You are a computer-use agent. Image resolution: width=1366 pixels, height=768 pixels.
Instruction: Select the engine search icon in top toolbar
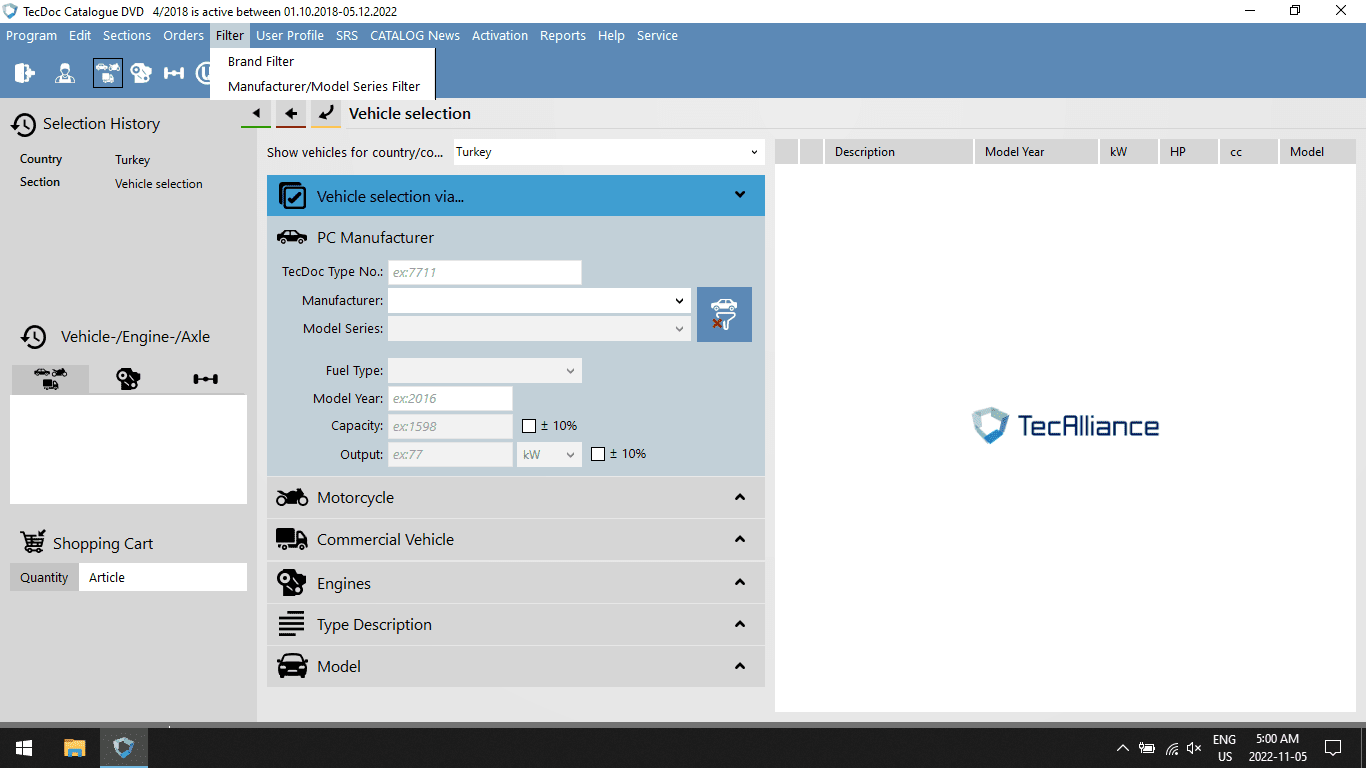click(141, 73)
